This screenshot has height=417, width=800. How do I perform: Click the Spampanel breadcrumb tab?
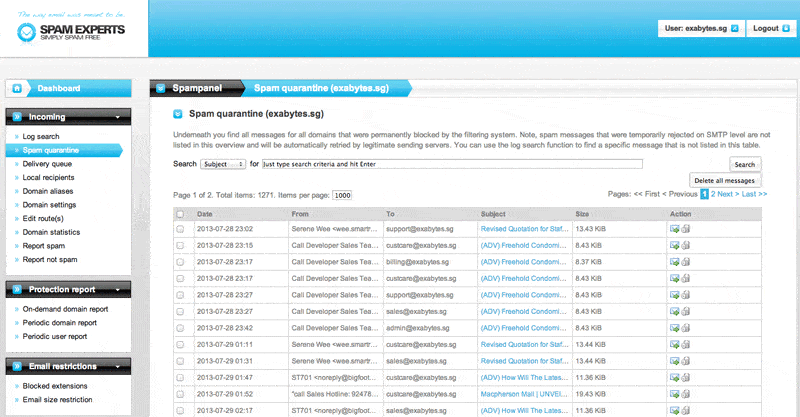[x=196, y=88]
